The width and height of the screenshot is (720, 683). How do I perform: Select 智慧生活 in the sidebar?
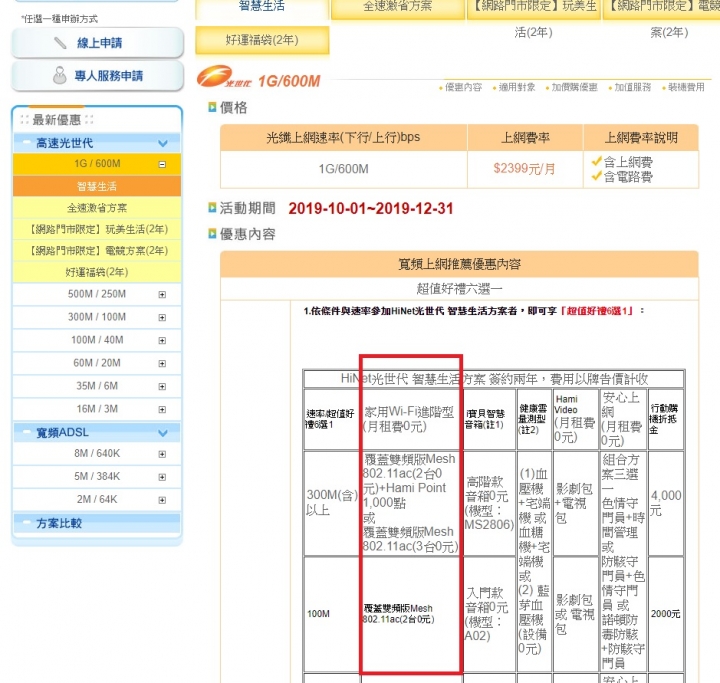[97, 186]
